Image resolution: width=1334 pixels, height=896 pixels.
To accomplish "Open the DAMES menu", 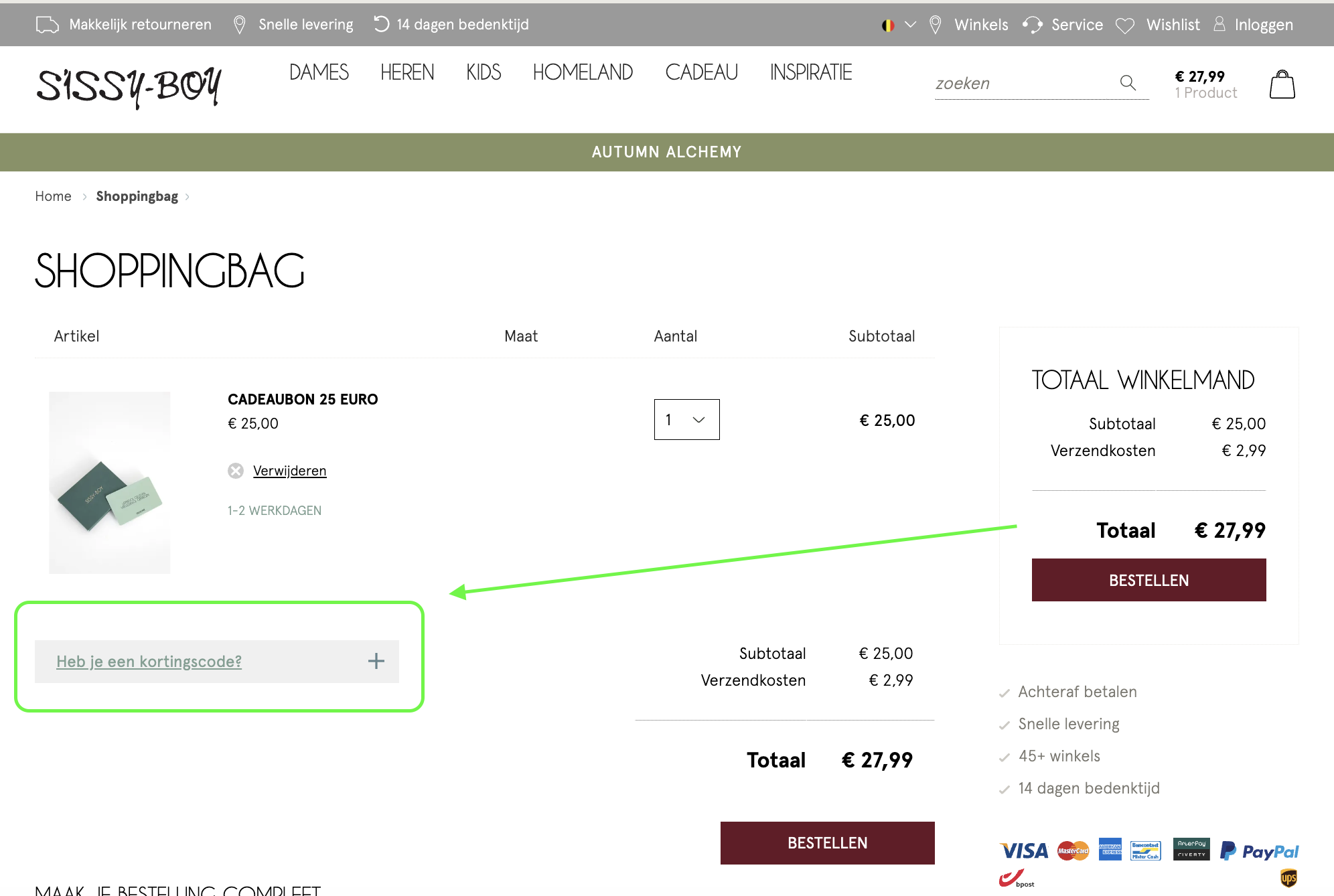I will (x=319, y=72).
